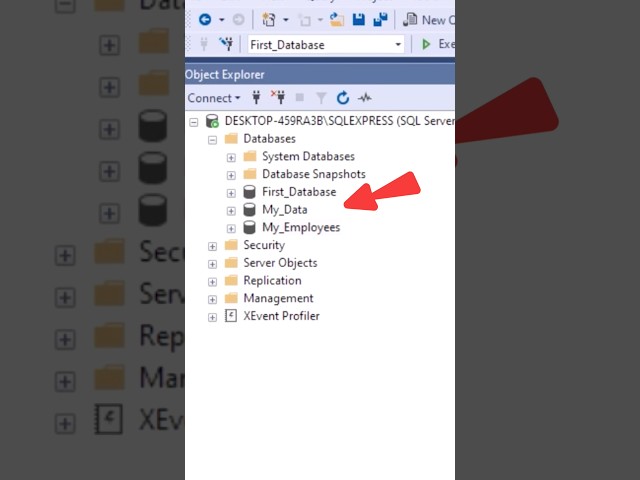Click the Management folder icon
The image size is (640, 480).
231,298
